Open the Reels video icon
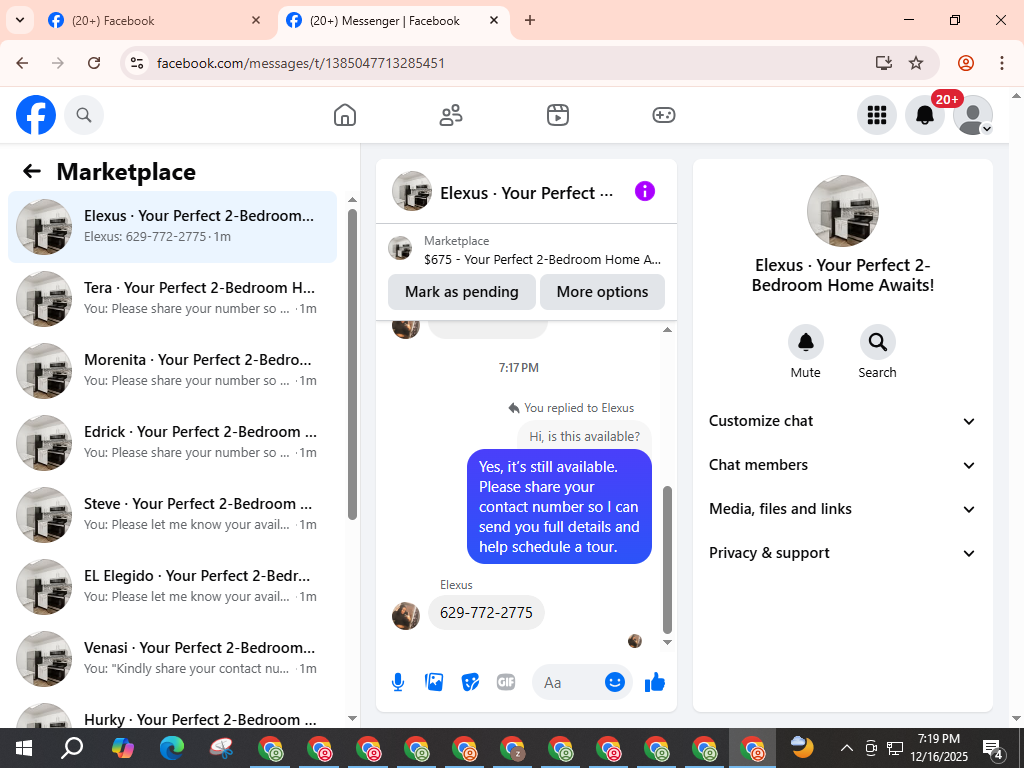The image size is (1024, 768). pos(558,115)
